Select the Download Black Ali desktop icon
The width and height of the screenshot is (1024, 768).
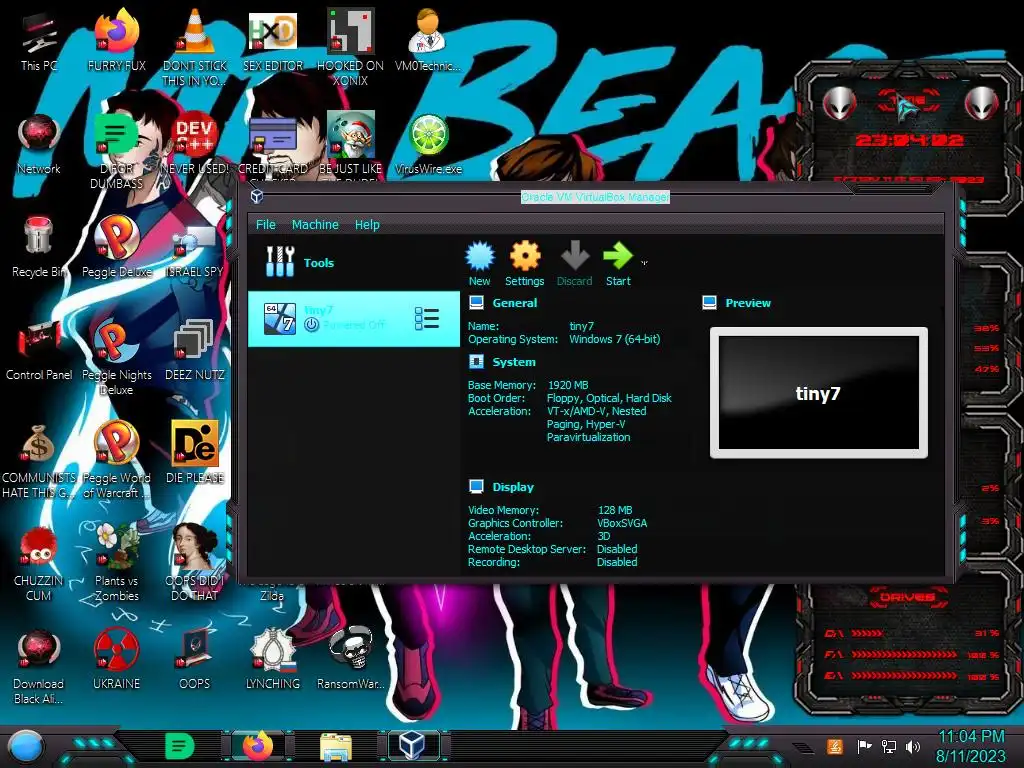[x=39, y=666]
